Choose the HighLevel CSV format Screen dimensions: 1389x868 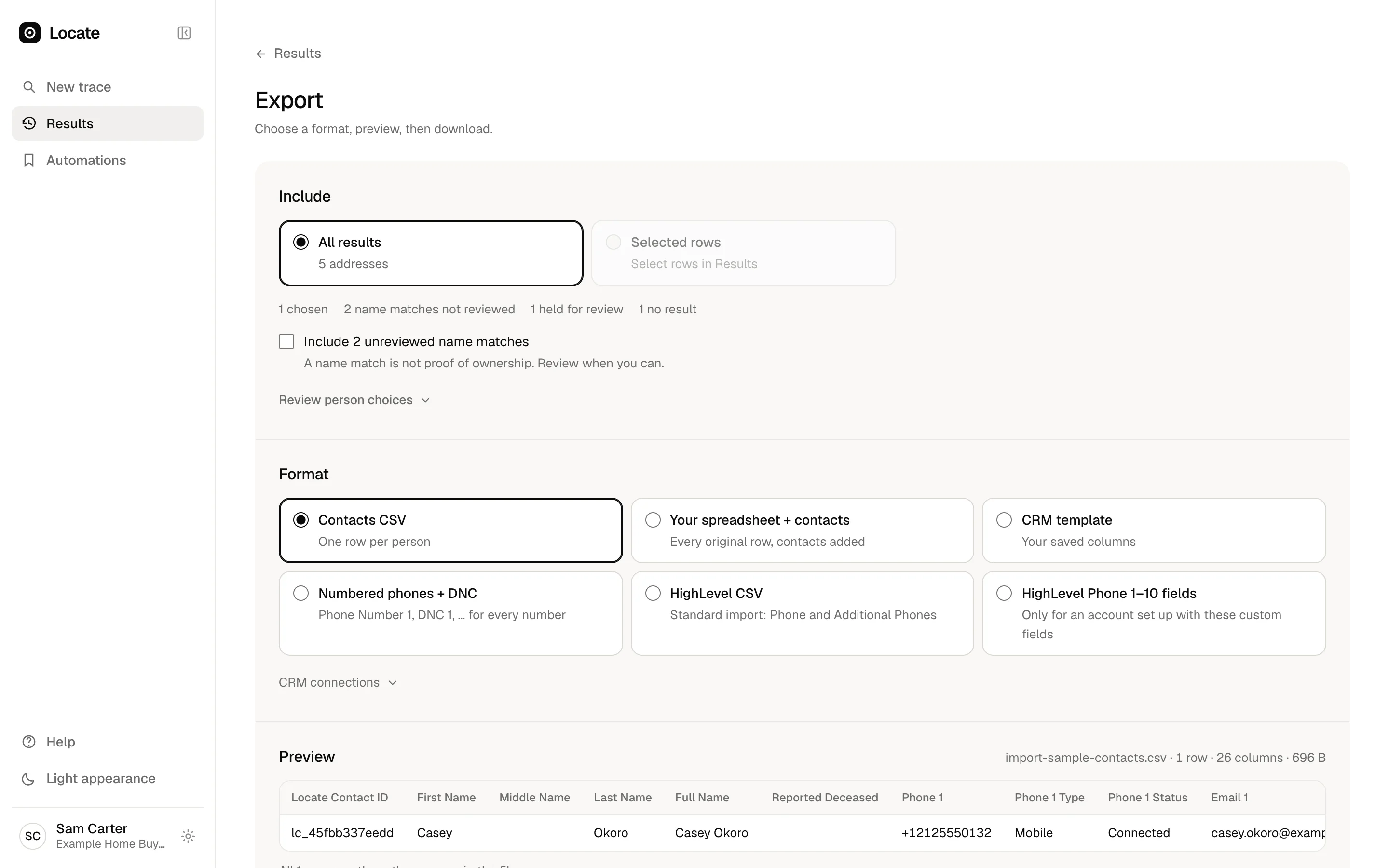pos(802,613)
